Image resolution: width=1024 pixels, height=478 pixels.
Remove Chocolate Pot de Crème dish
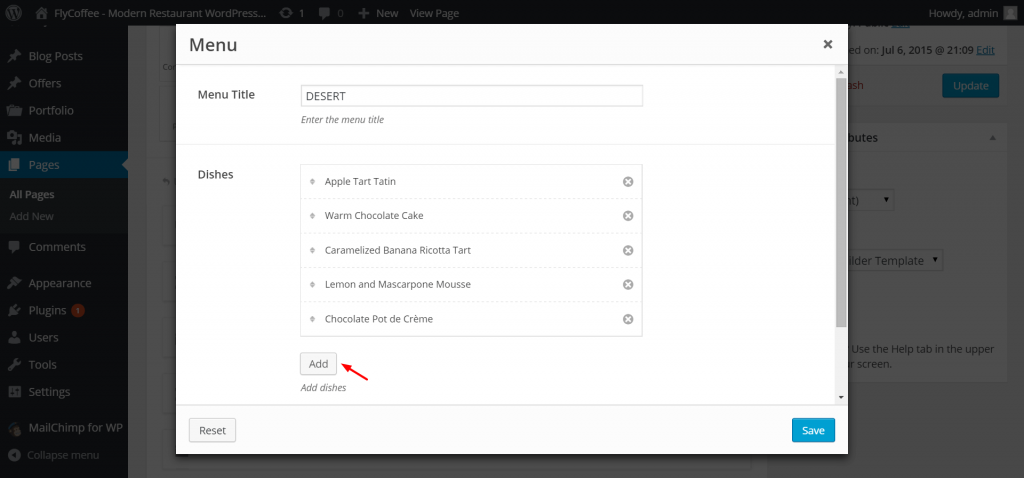(x=628, y=319)
